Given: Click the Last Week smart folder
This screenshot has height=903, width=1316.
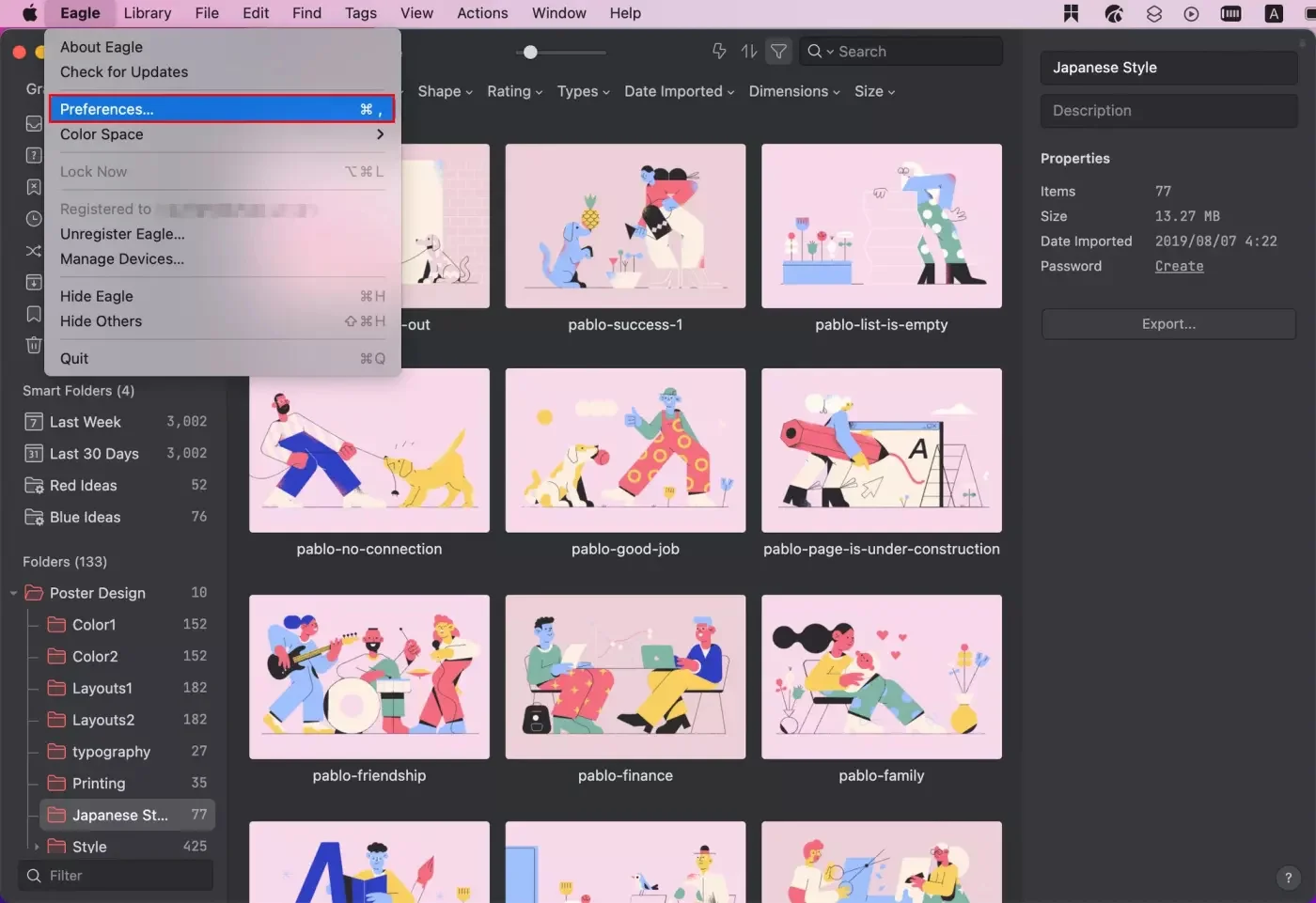Looking at the screenshot, I should (x=86, y=422).
